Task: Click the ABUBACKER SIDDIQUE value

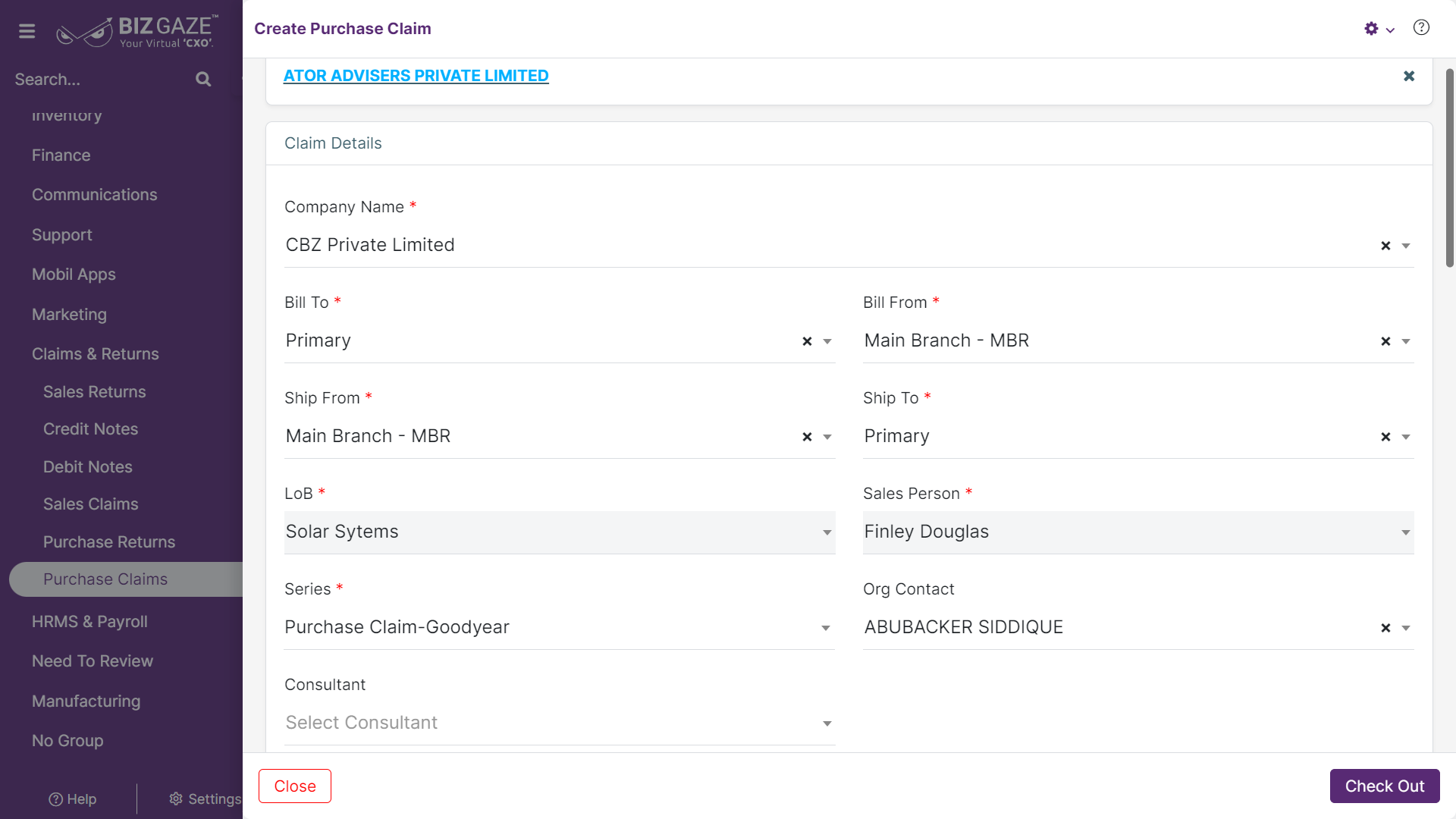Action: [x=964, y=627]
